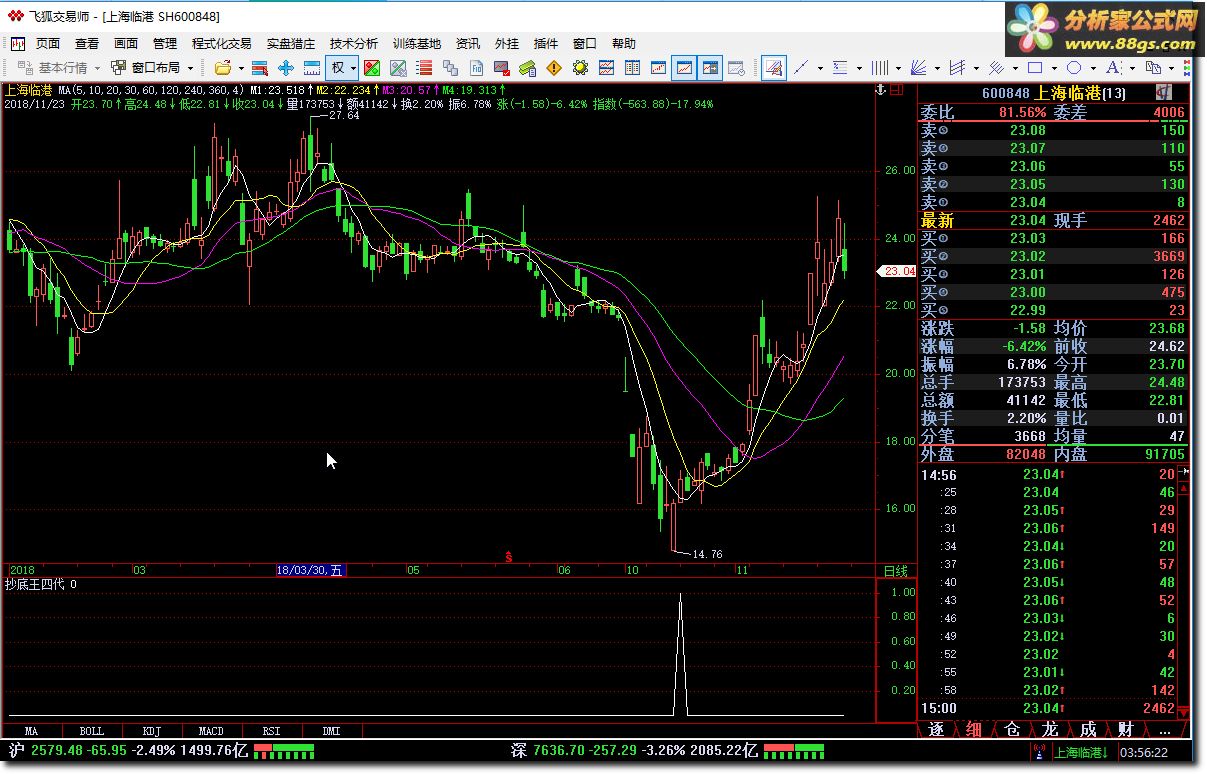Open the 查看 menu

pos(87,43)
